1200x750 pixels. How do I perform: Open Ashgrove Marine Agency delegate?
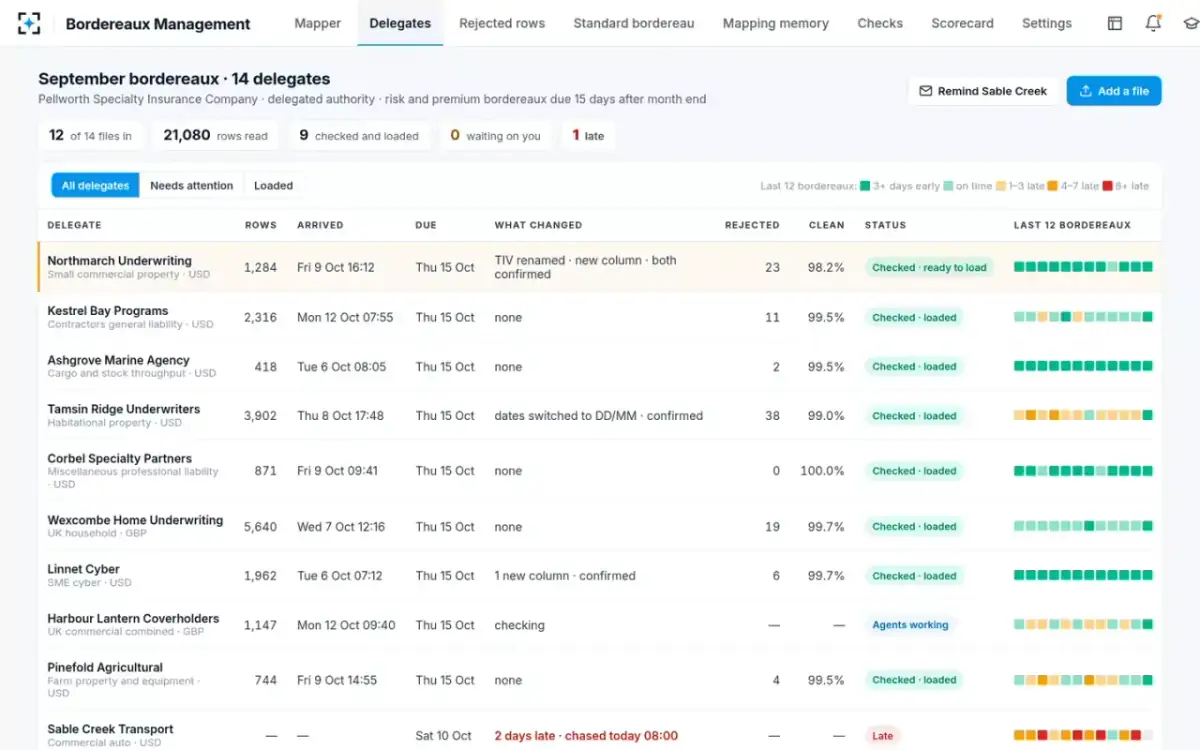(118, 360)
